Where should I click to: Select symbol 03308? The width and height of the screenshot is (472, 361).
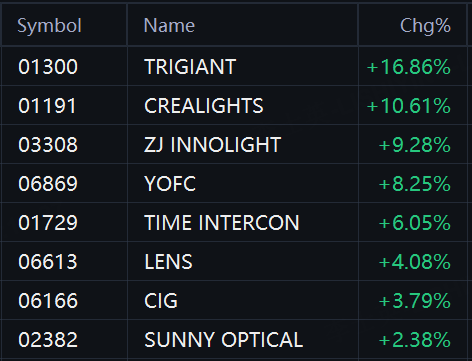tap(48, 145)
